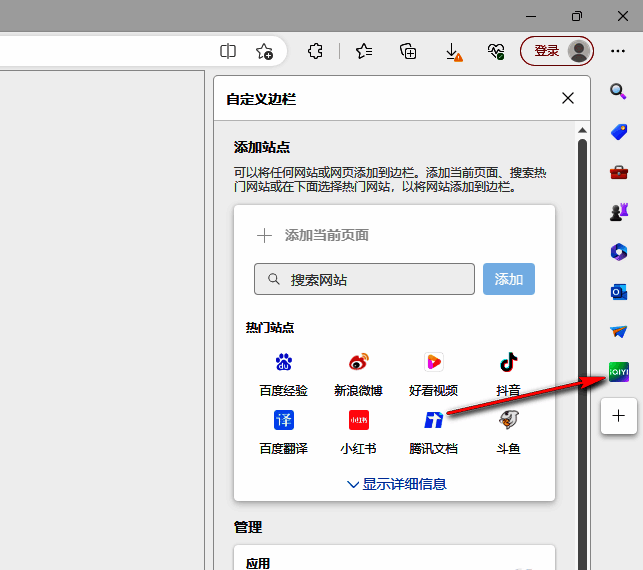Viewport: 643px width, 570px height.
Task: Open the Drop paper plane icon
Action: (x=618, y=332)
